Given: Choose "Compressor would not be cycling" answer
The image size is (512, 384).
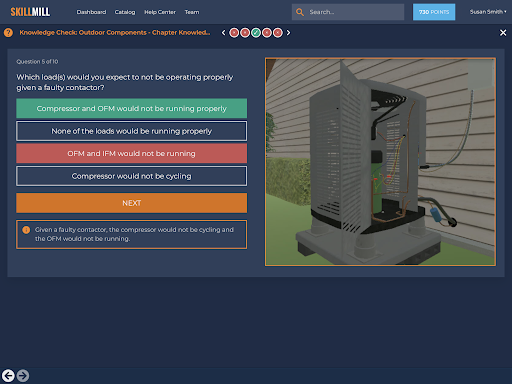Looking at the screenshot, I should pyautogui.click(x=132, y=176).
